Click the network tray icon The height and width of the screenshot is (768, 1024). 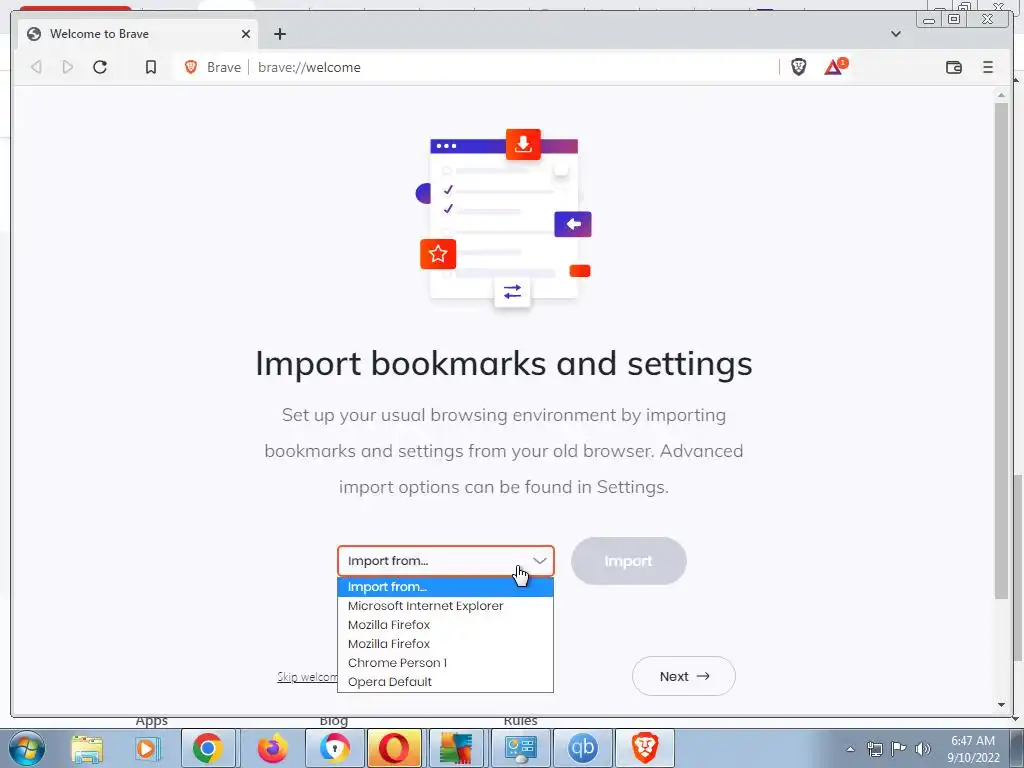[x=874, y=749]
